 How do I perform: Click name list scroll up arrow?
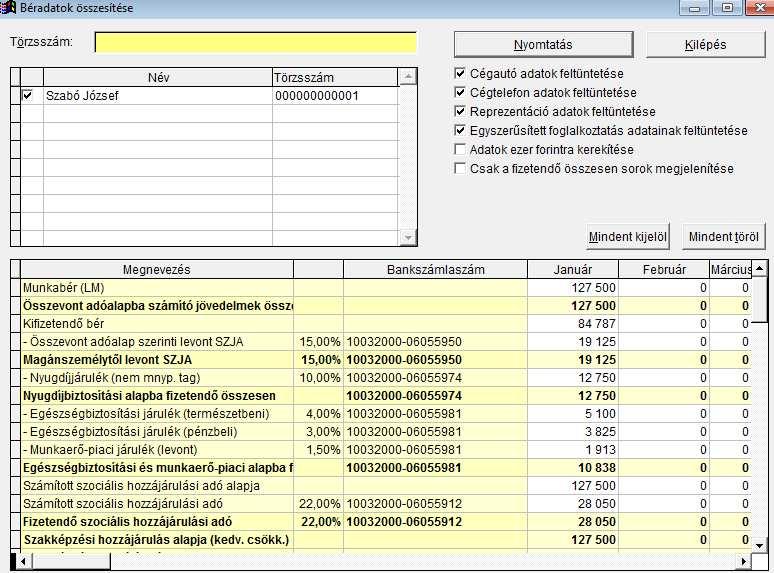pos(408,76)
